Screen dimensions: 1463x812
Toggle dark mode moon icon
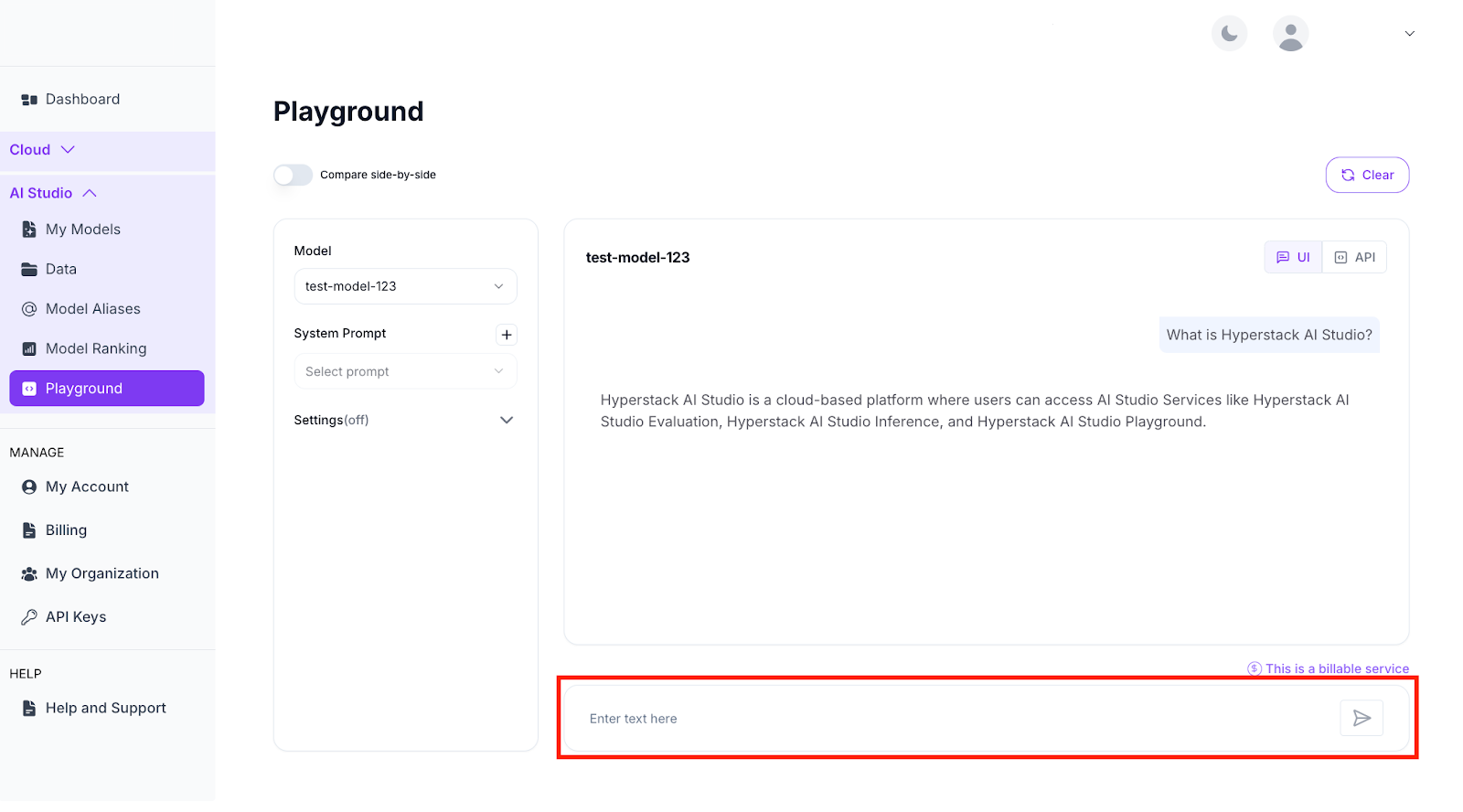click(1230, 34)
